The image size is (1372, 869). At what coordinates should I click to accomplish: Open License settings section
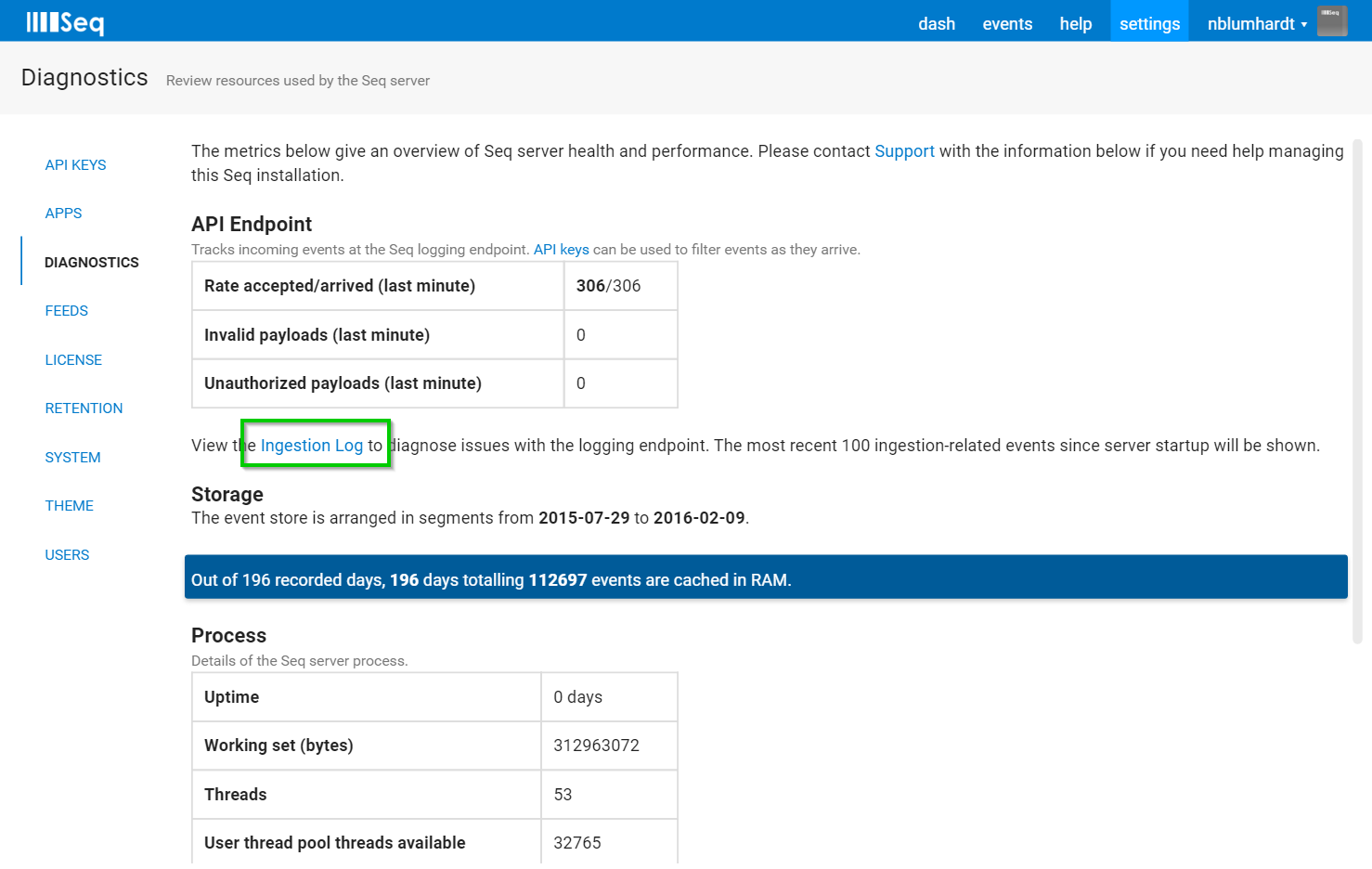tap(73, 359)
